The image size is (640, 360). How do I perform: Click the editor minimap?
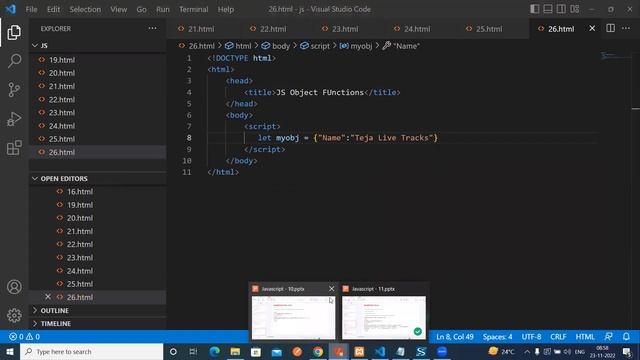coord(616,57)
